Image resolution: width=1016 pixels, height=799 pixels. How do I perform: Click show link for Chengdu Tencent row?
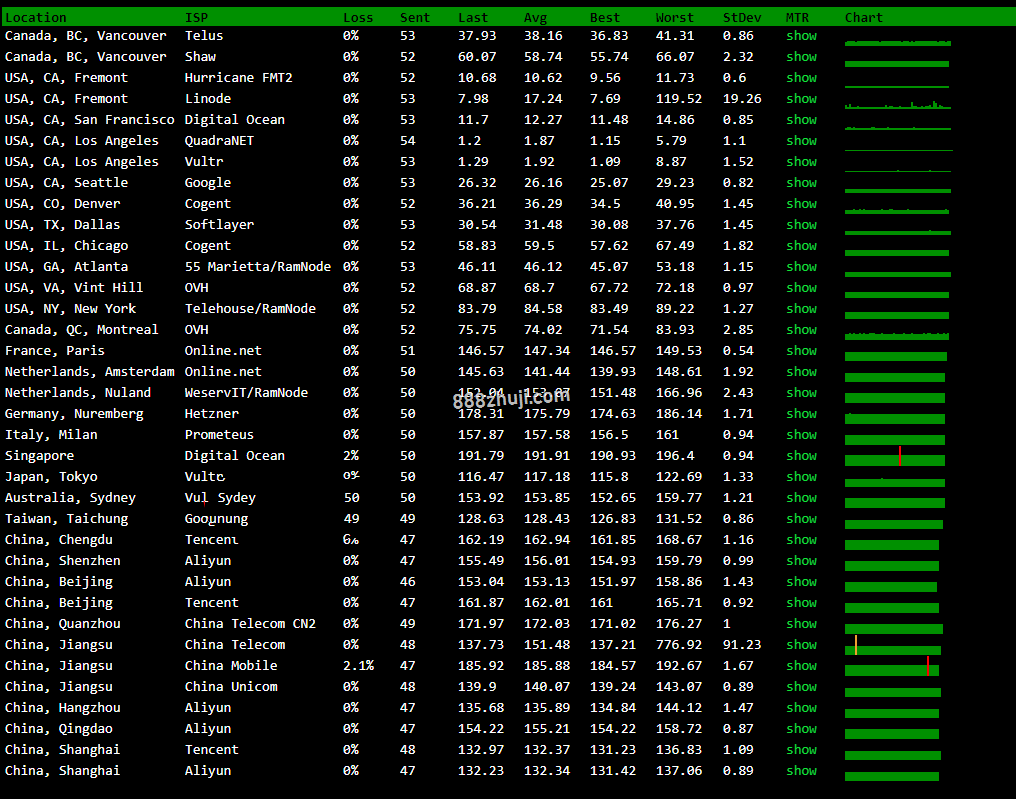tap(802, 540)
